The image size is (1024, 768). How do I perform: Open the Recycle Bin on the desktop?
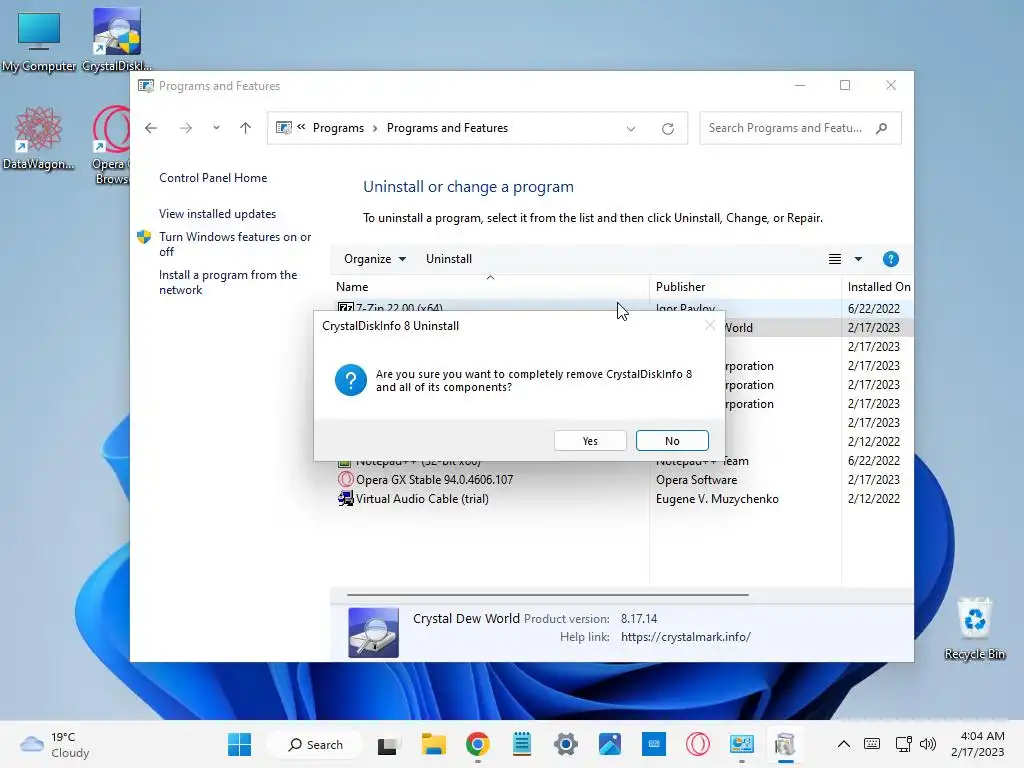coord(974,629)
